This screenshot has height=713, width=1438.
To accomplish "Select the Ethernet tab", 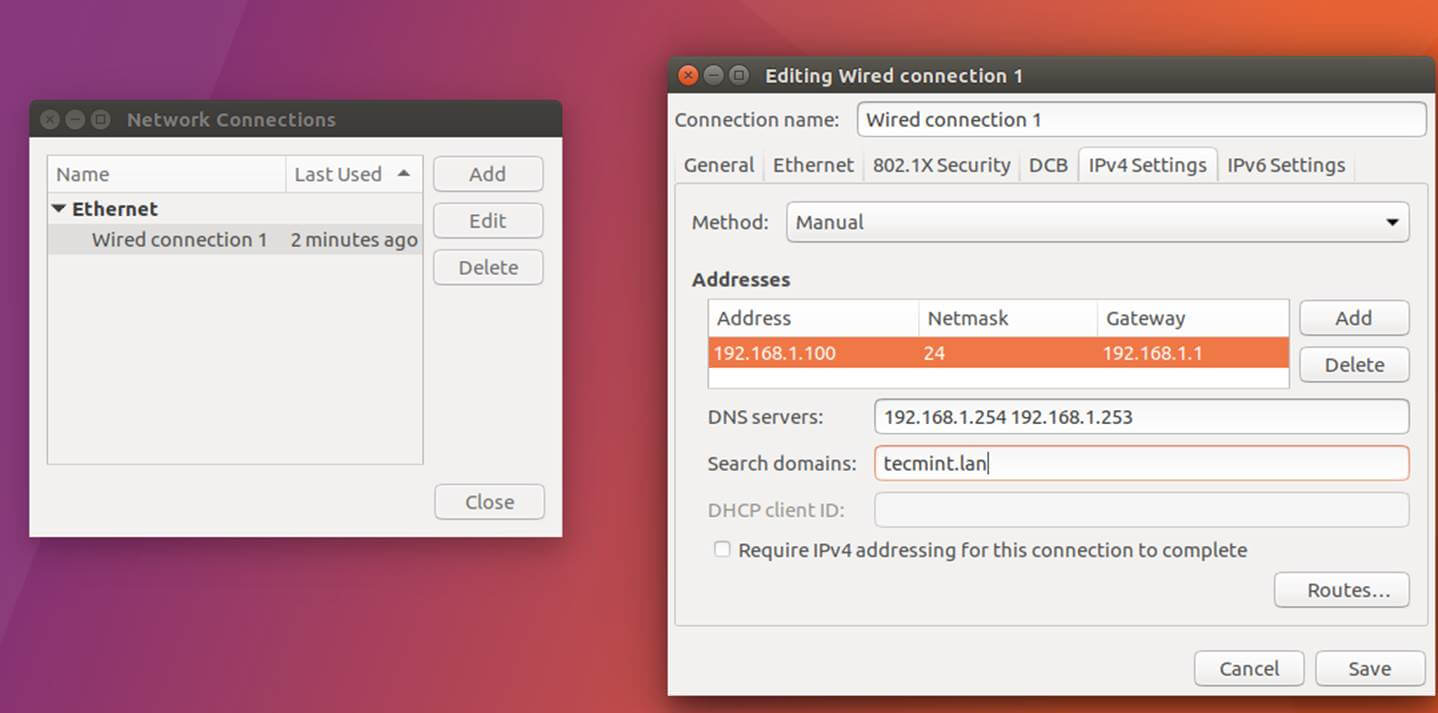I will pos(813,165).
